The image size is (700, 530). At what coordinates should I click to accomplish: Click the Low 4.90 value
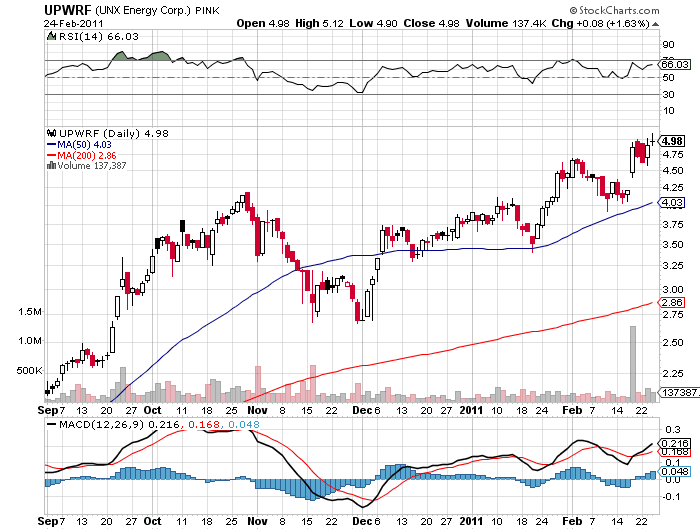[x=373, y=23]
